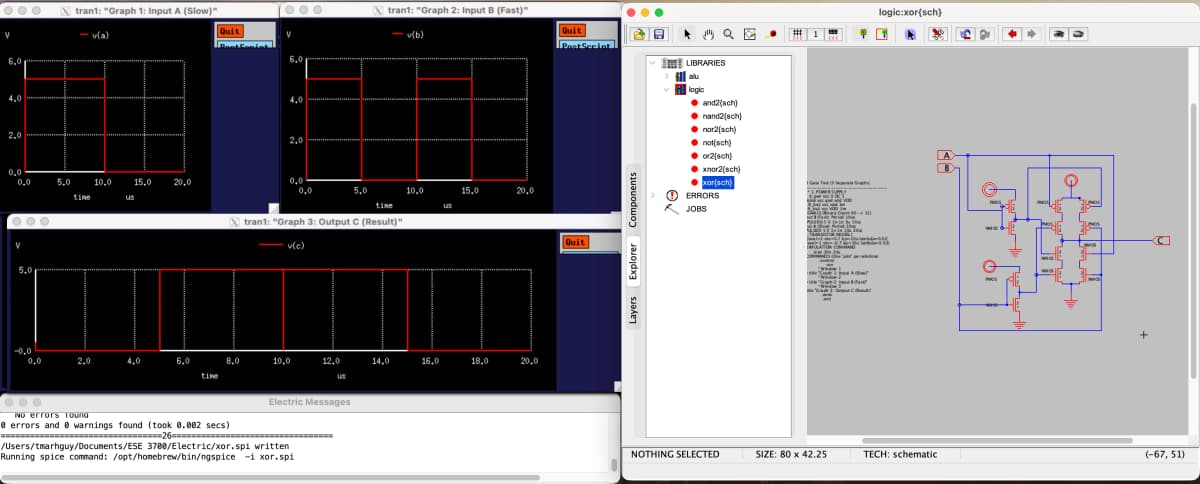Click the Open Library folder icon
The height and width of the screenshot is (484, 1200).
pos(639,34)
